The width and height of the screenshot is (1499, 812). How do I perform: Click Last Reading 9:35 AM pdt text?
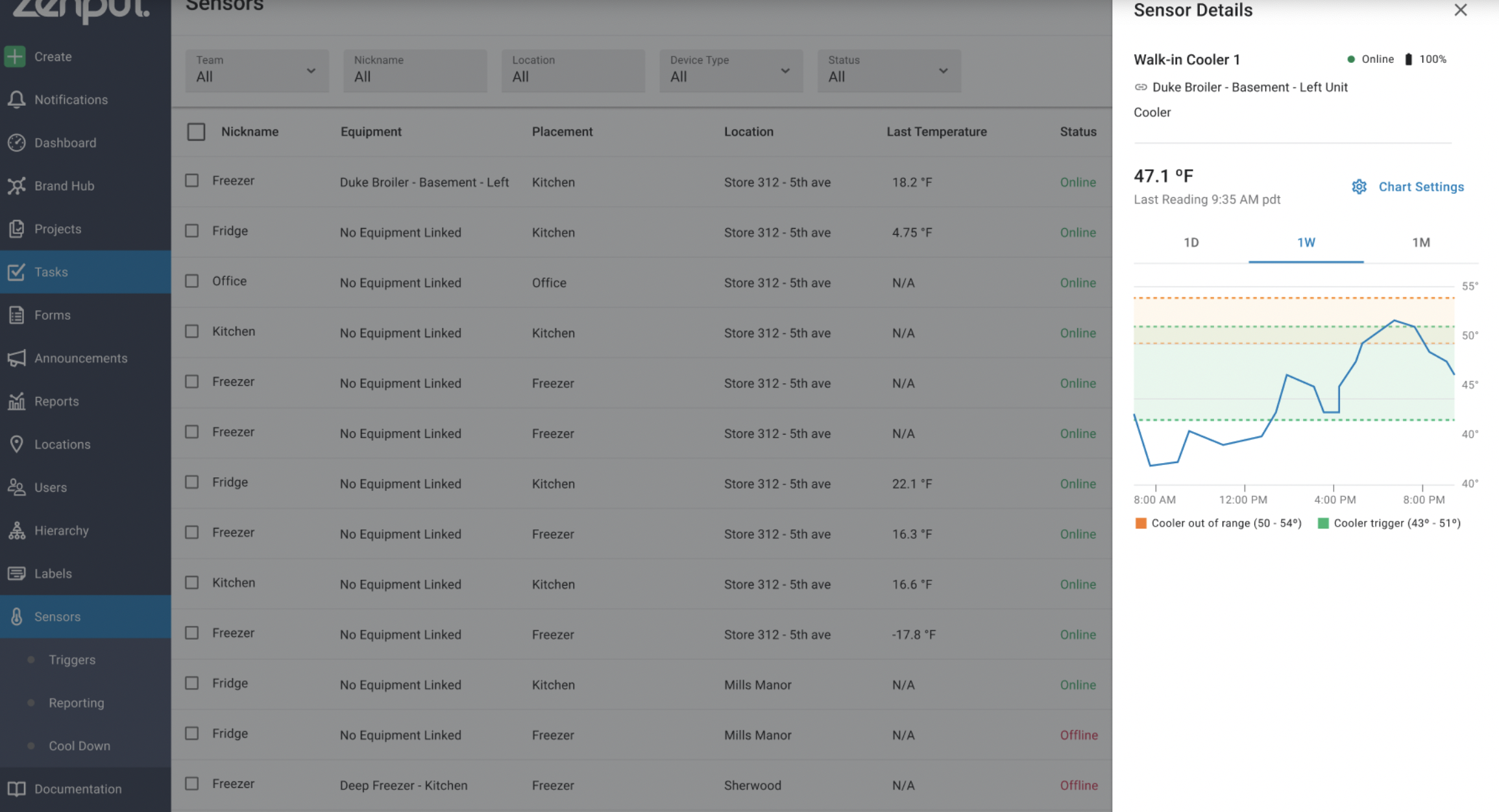click(1207, 200)
